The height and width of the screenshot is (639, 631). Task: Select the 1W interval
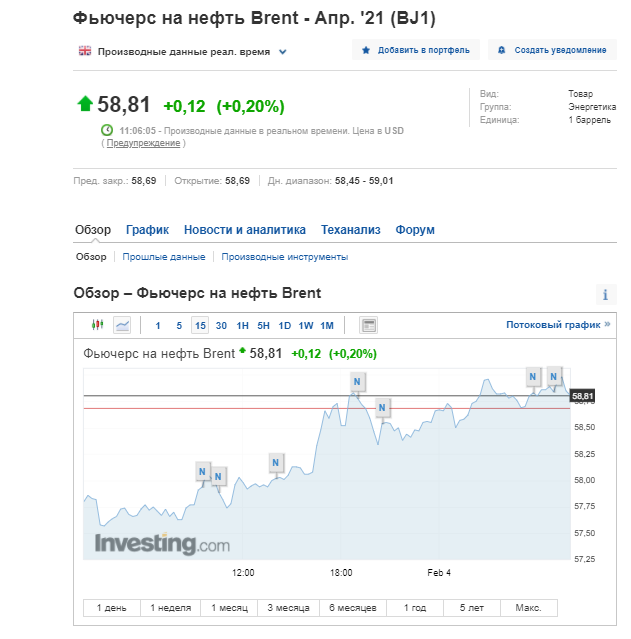[306, 326]
